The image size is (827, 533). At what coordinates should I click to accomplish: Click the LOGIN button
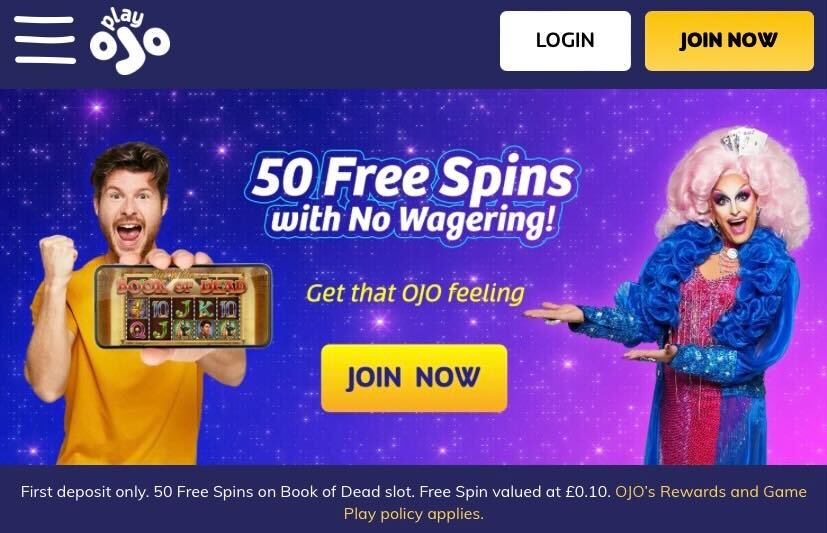pyautogui.click(x=565, y=41)
